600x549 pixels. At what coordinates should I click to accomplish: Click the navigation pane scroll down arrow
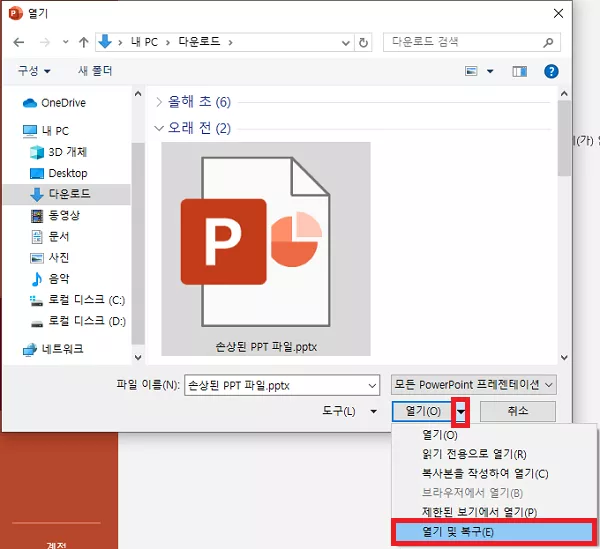point(138,357)
